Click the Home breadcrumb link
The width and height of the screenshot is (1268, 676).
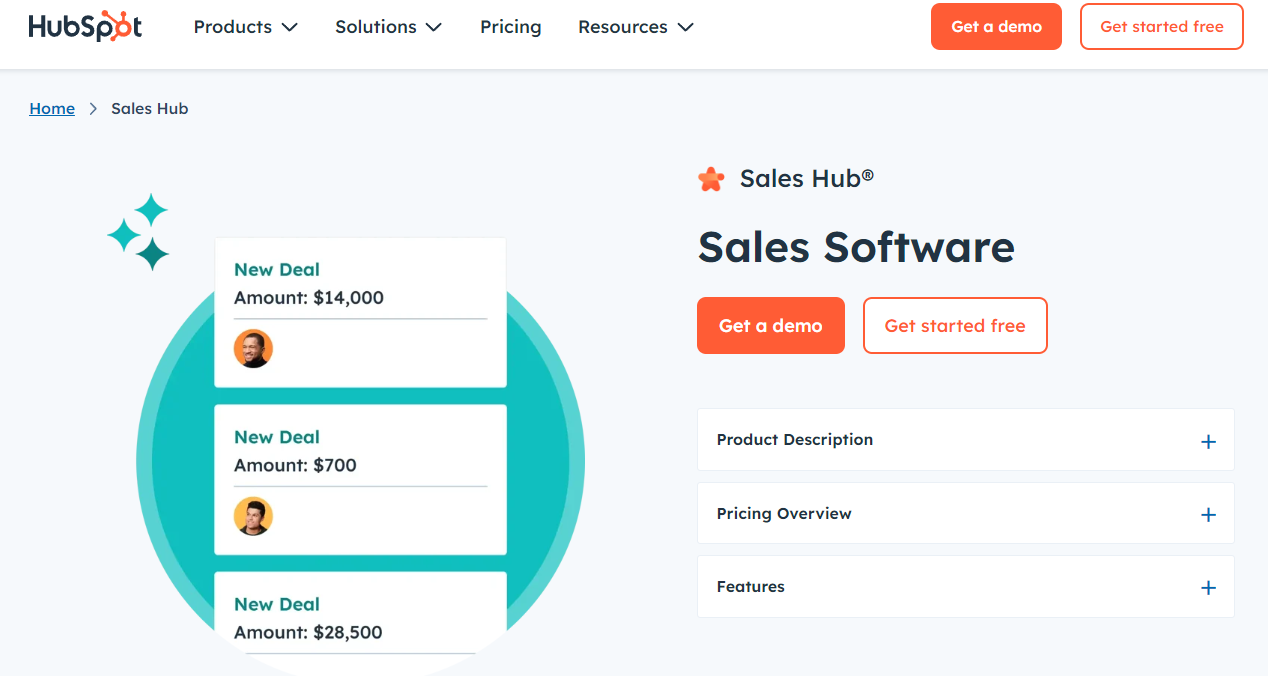(52, 108)
